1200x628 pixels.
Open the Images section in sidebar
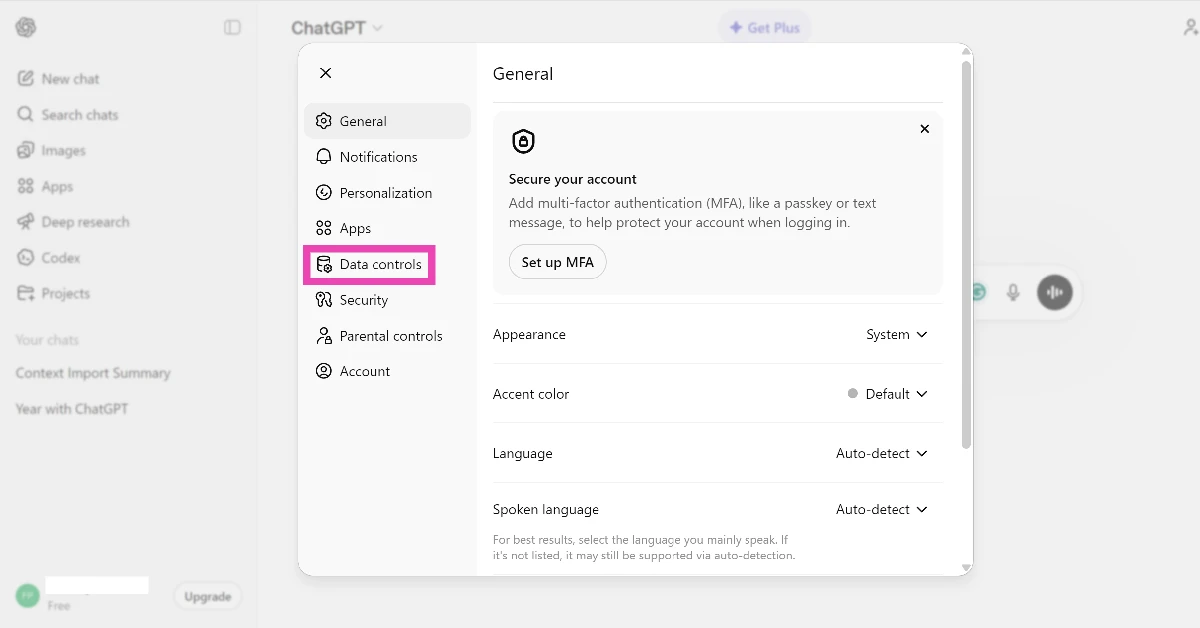(x=60, y=150)
